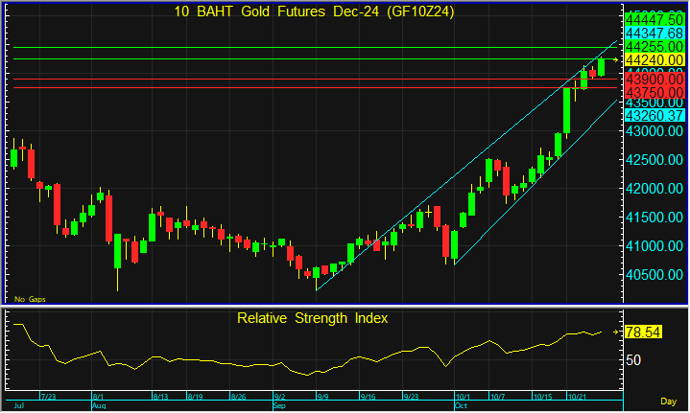
Task: Select the Aug month marker on time axis
Action: (x=98, y=407)
